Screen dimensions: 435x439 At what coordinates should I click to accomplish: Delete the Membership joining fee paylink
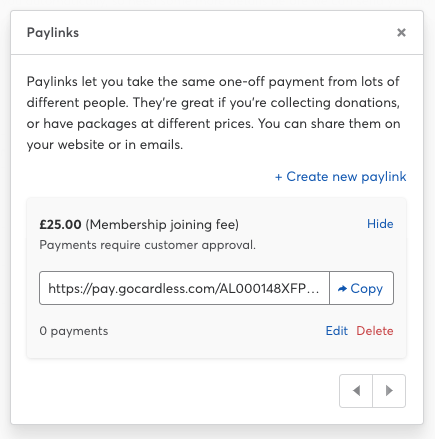(375, 331)
